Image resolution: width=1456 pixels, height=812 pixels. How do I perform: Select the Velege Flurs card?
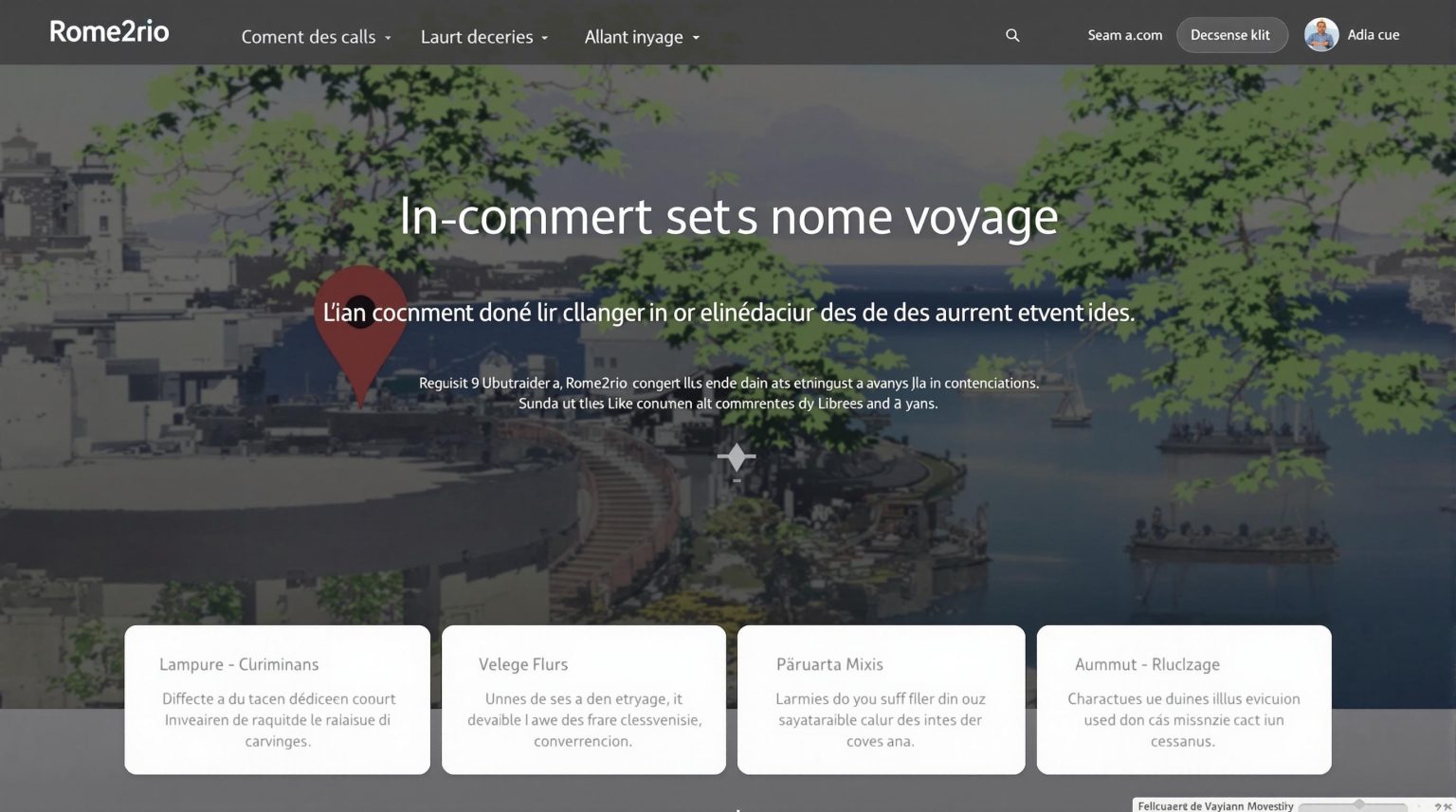pos(584,699)
